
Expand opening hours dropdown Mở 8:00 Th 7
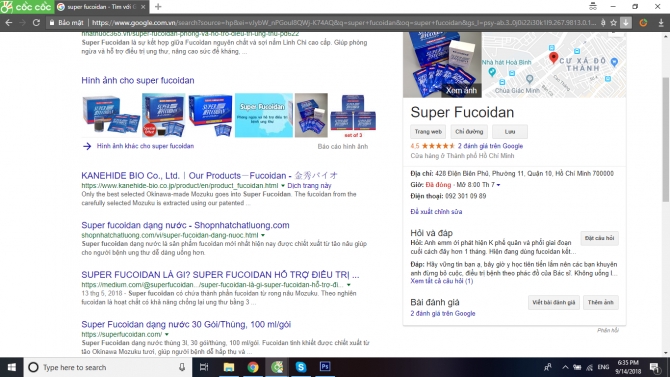499,185
